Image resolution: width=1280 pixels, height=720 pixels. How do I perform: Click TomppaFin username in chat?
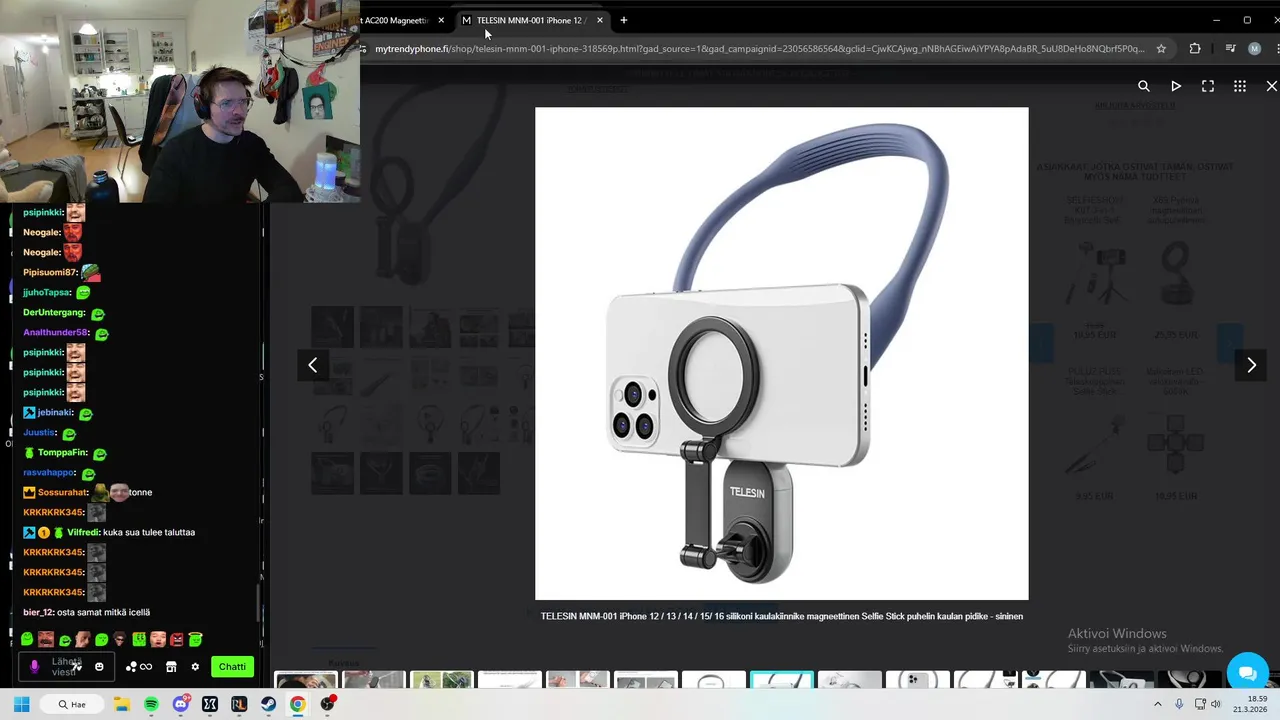tap(63, 452)
